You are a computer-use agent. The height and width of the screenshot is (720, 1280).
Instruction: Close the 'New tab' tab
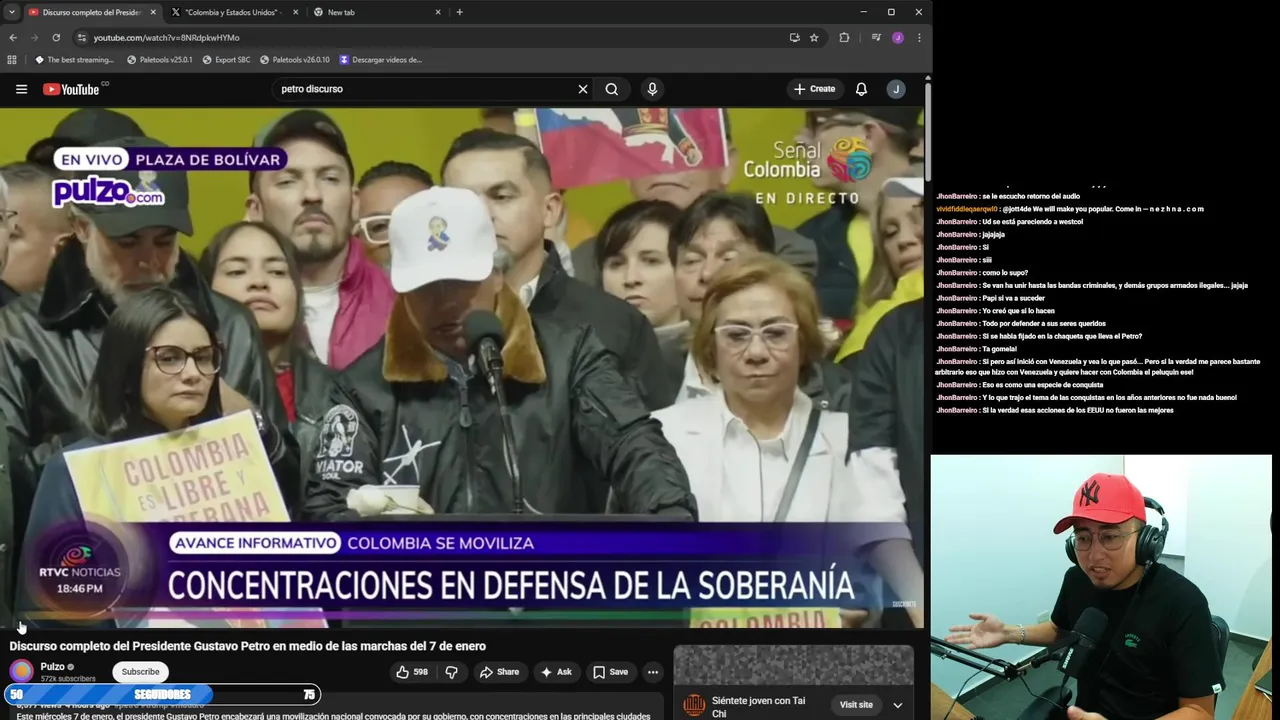(438, 12)
